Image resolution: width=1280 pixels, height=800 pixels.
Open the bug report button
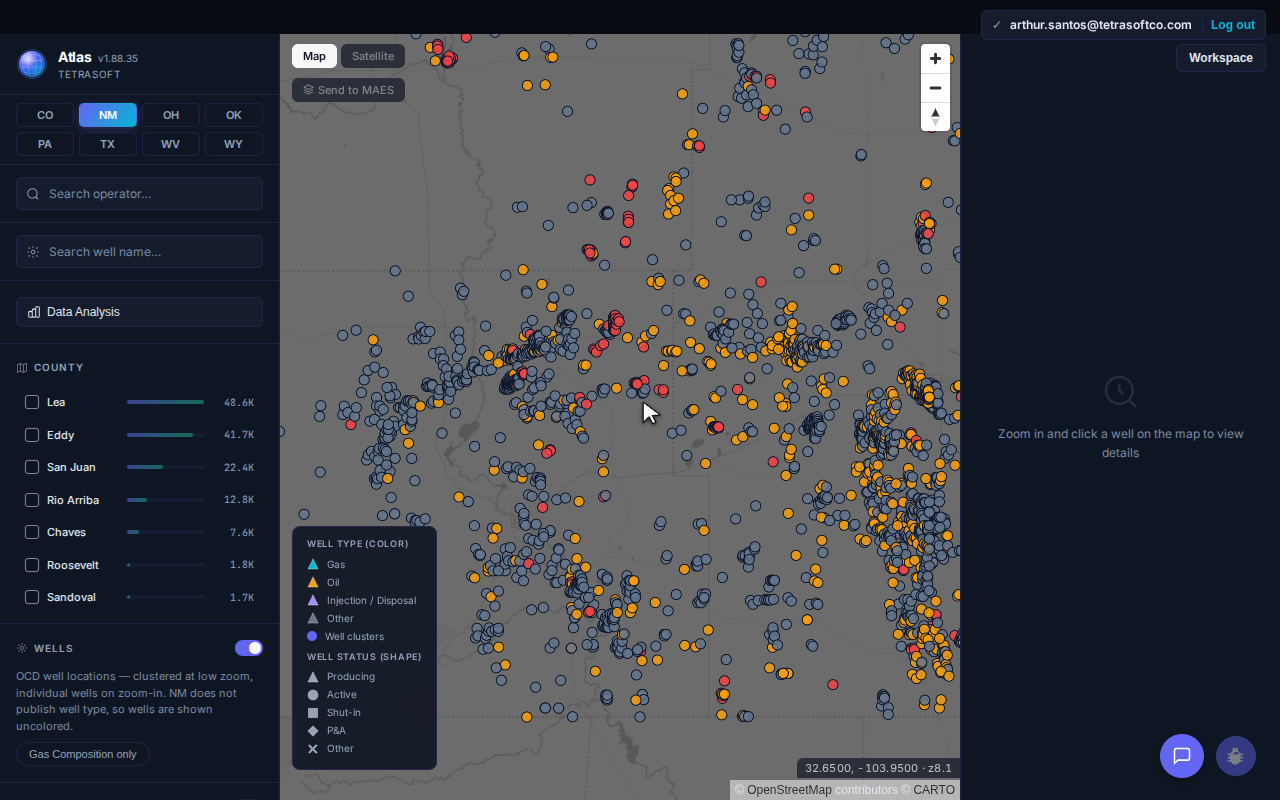coord(1235,755)
